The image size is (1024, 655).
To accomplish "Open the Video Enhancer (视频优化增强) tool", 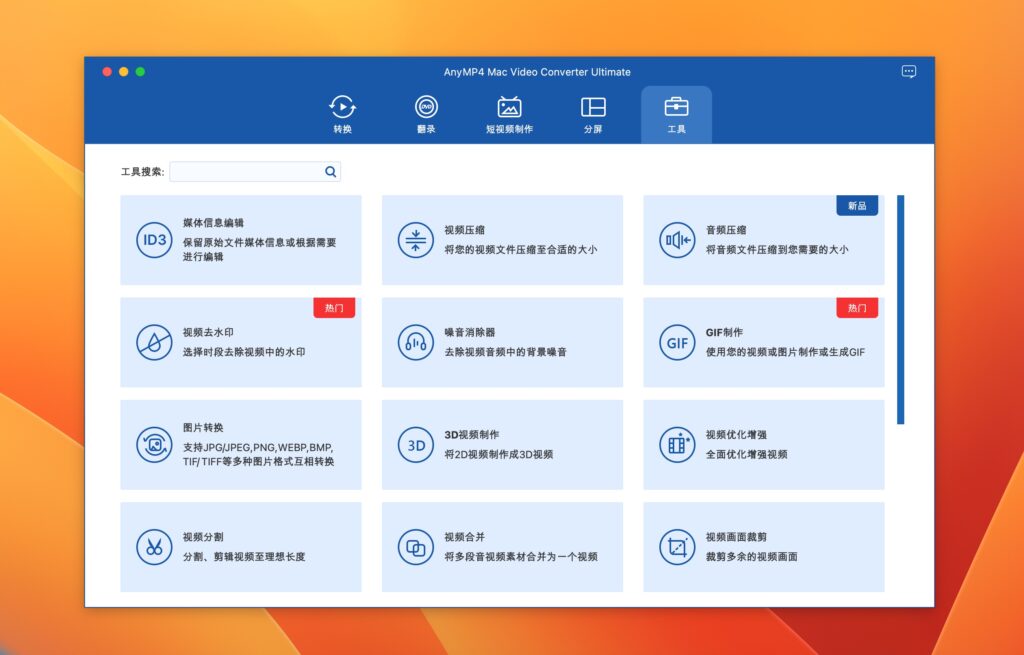I will point(764,444).
